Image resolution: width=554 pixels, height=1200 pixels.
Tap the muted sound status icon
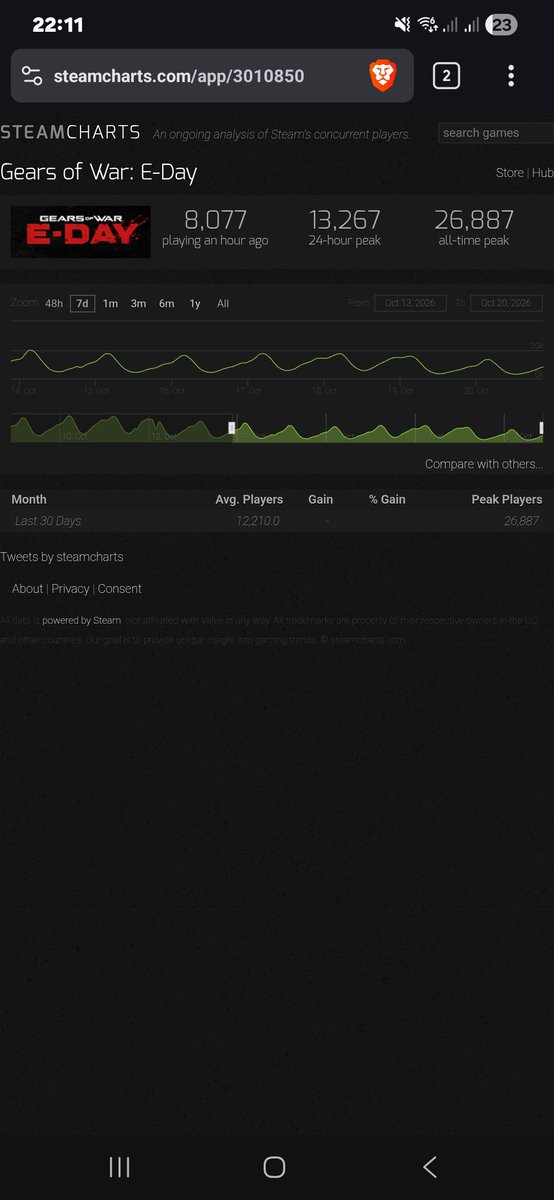(402, 25)
